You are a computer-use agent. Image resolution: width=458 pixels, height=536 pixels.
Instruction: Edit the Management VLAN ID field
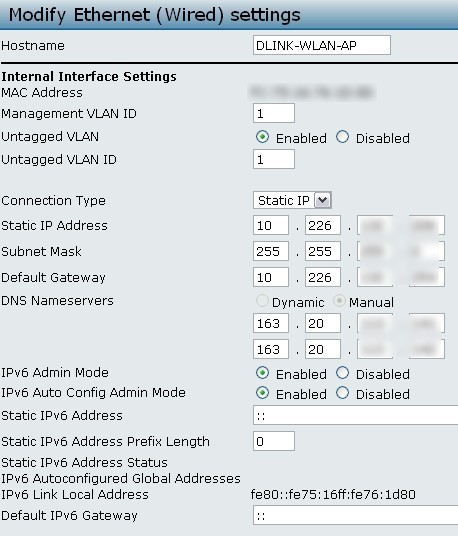click(x=274, y=113)
